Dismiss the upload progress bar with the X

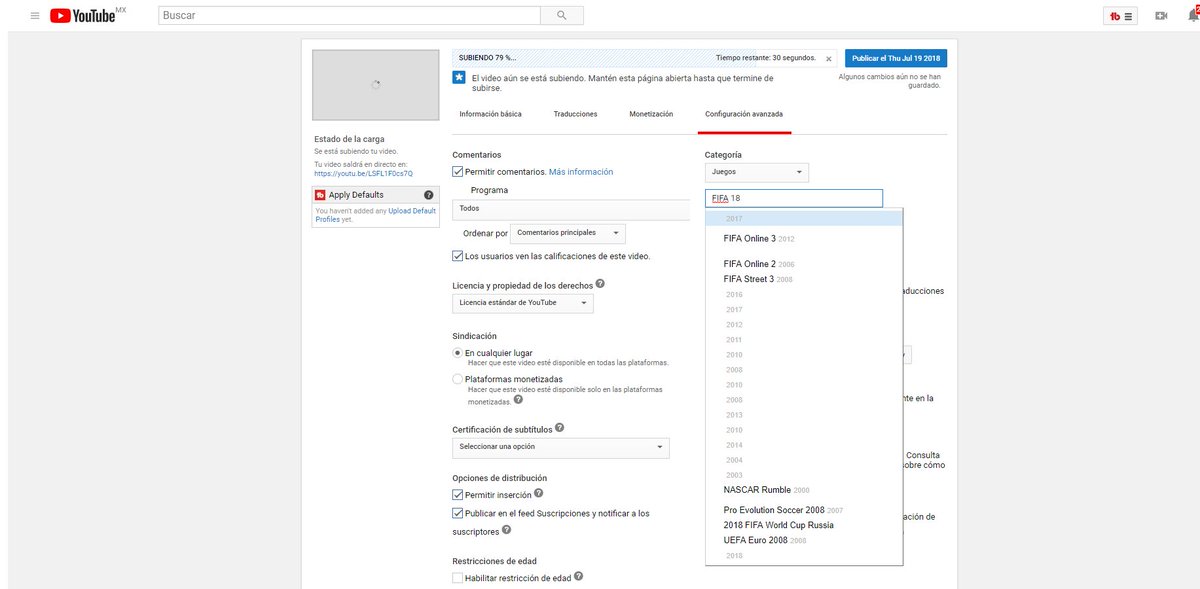(x=828, y=59)
